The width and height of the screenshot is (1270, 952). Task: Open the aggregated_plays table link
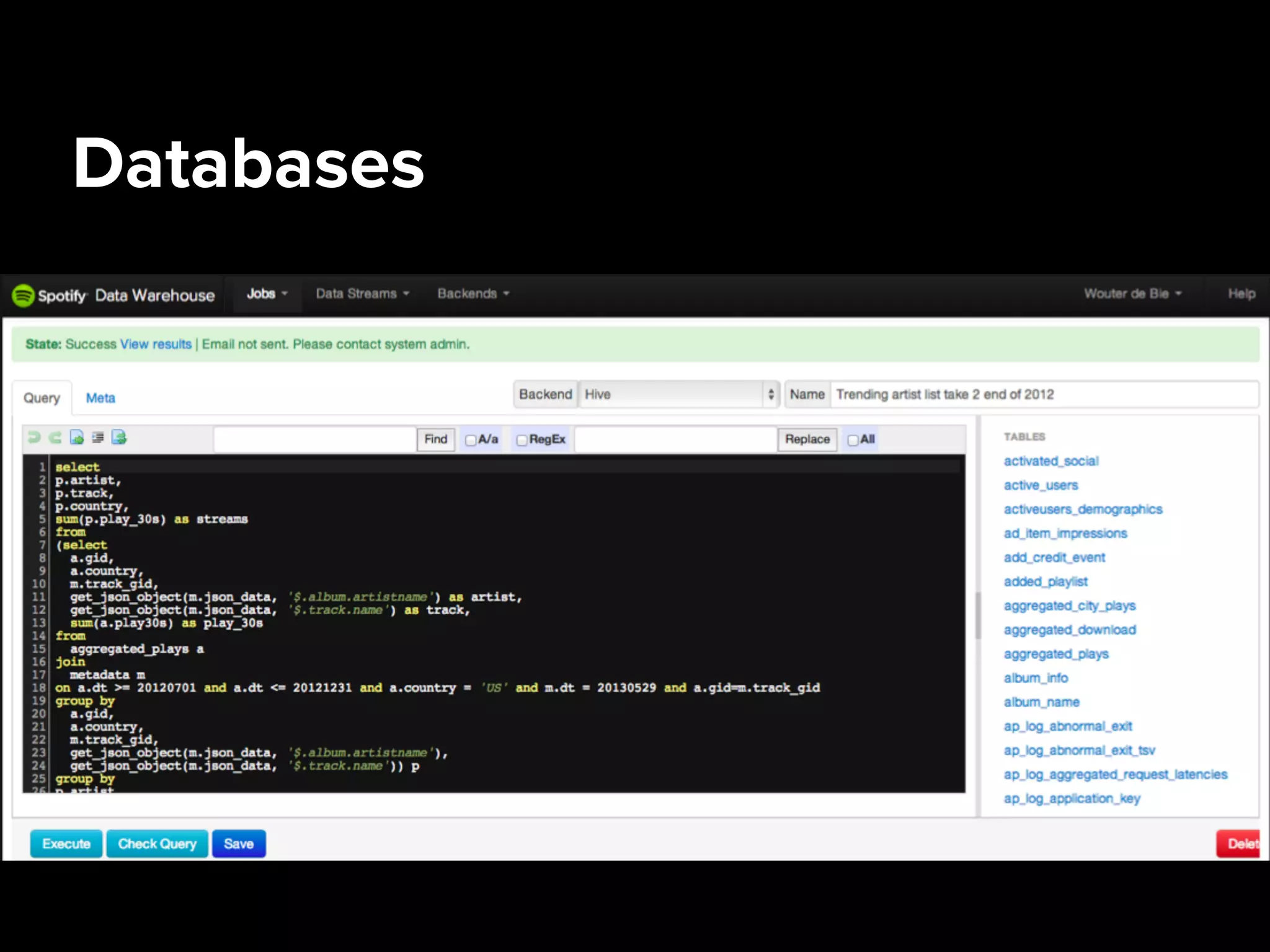[1056, 654]
